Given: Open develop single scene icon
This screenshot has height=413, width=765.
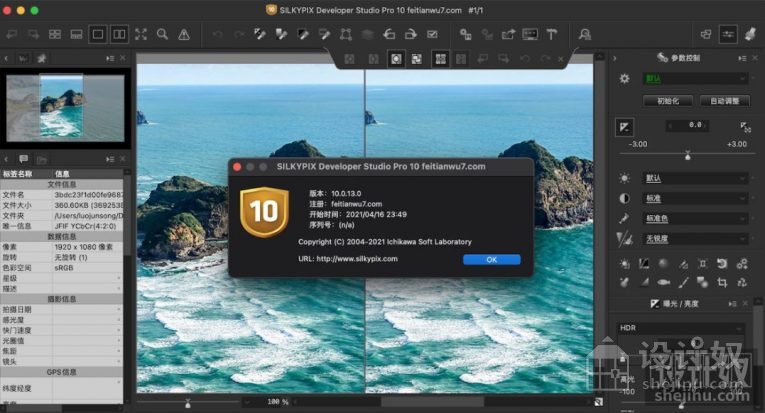Looking at the screenshot, I should coord(465,34).
